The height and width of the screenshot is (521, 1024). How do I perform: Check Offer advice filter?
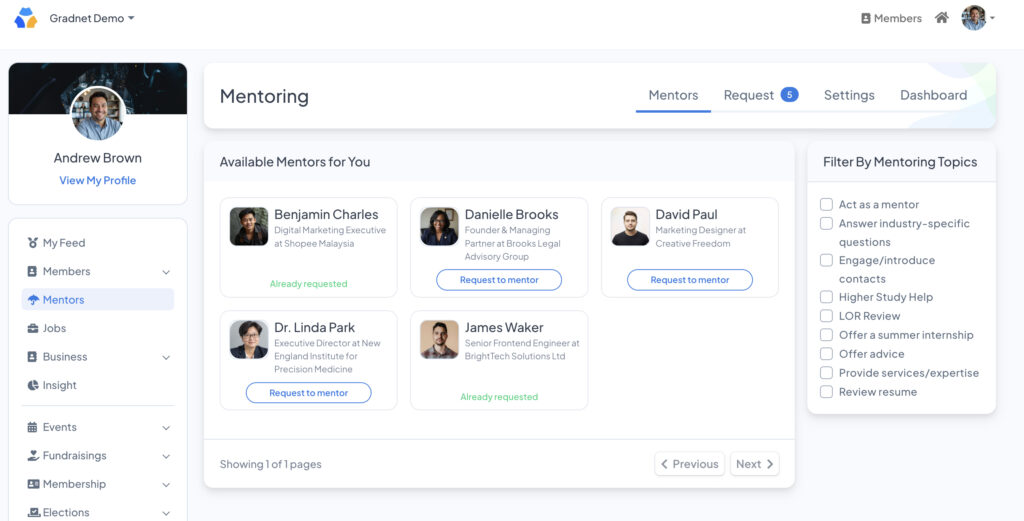tap(826, 354)
